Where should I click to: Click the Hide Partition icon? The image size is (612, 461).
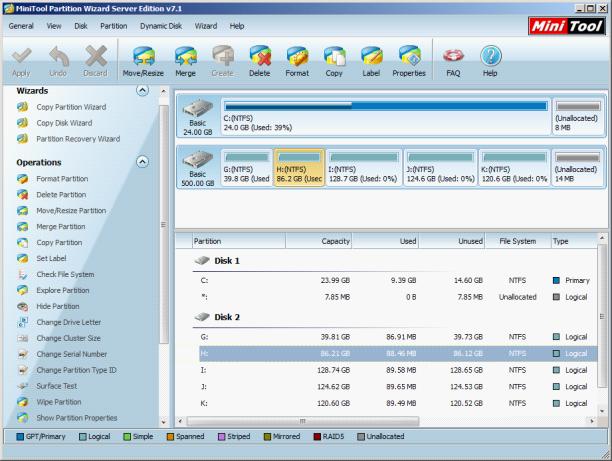tap(23, 306)
